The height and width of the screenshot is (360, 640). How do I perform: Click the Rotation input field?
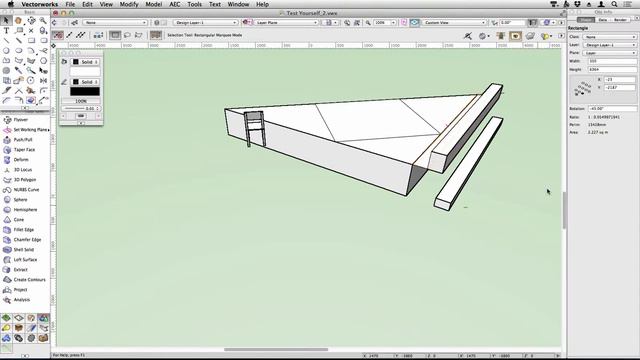point(612,109)
